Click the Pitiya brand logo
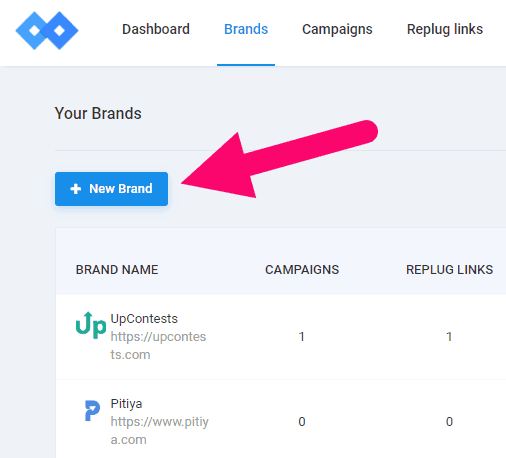Viewport: 506px width, 458px height. tap(92, 410)
